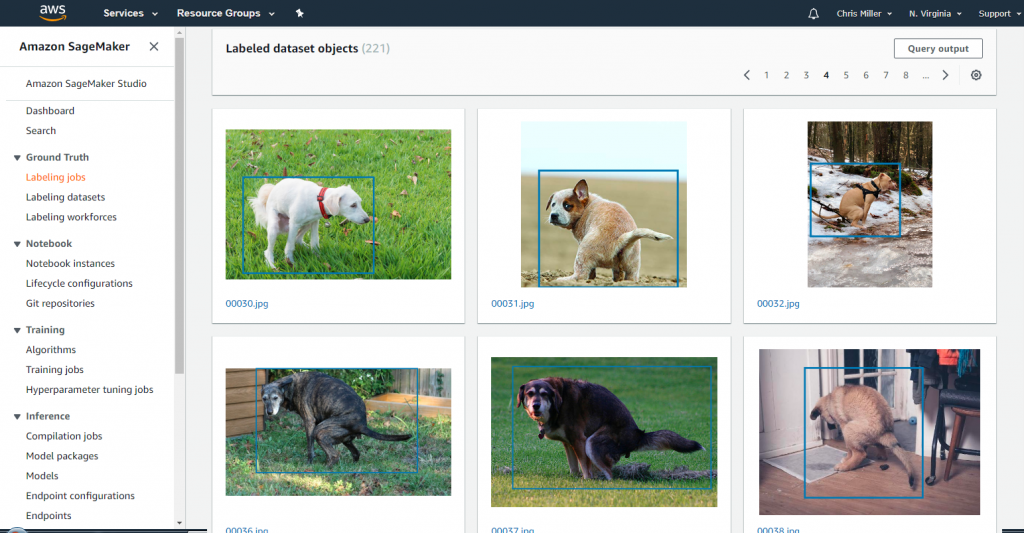The image size is (1024, 533).
Task: Close the Amazon SageMaker sidebar panel
Action: [x=153, y=46]
